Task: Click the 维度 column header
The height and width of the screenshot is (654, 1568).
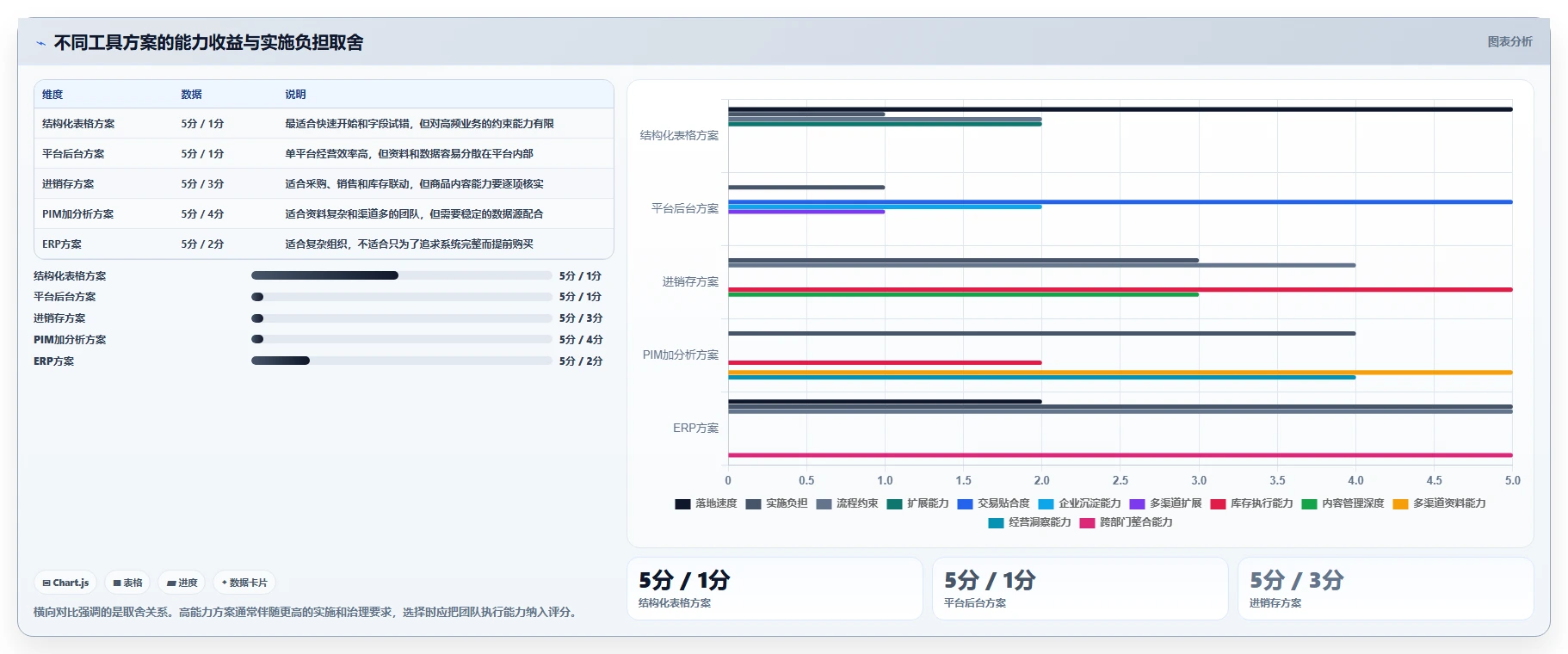Action: (52, 95)
